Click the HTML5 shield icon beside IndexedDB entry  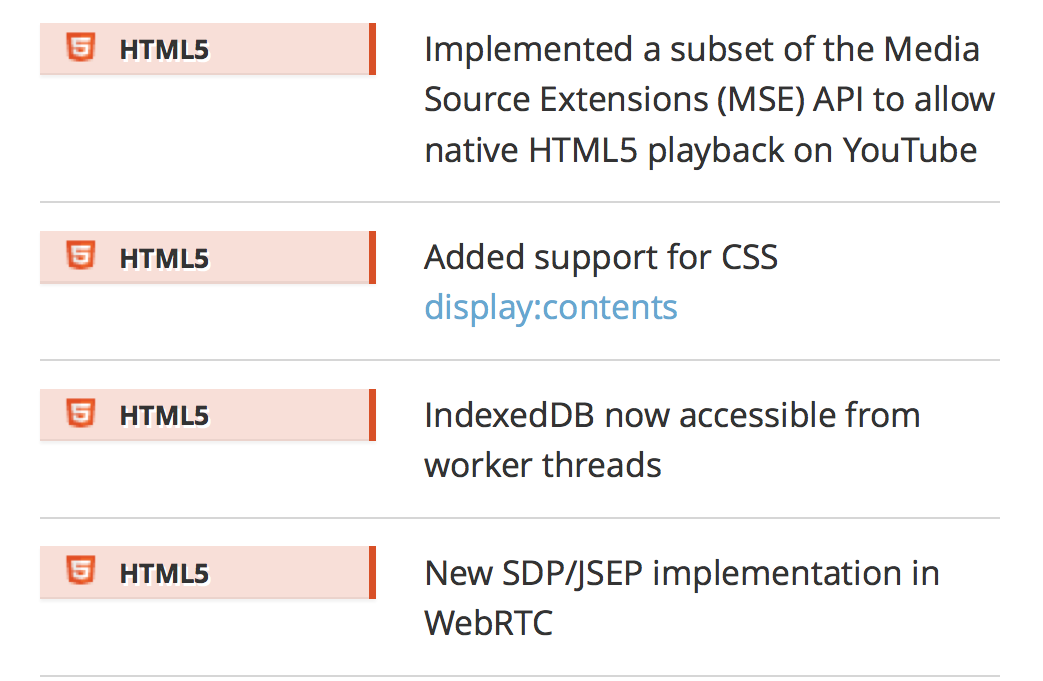coord(81,414)
